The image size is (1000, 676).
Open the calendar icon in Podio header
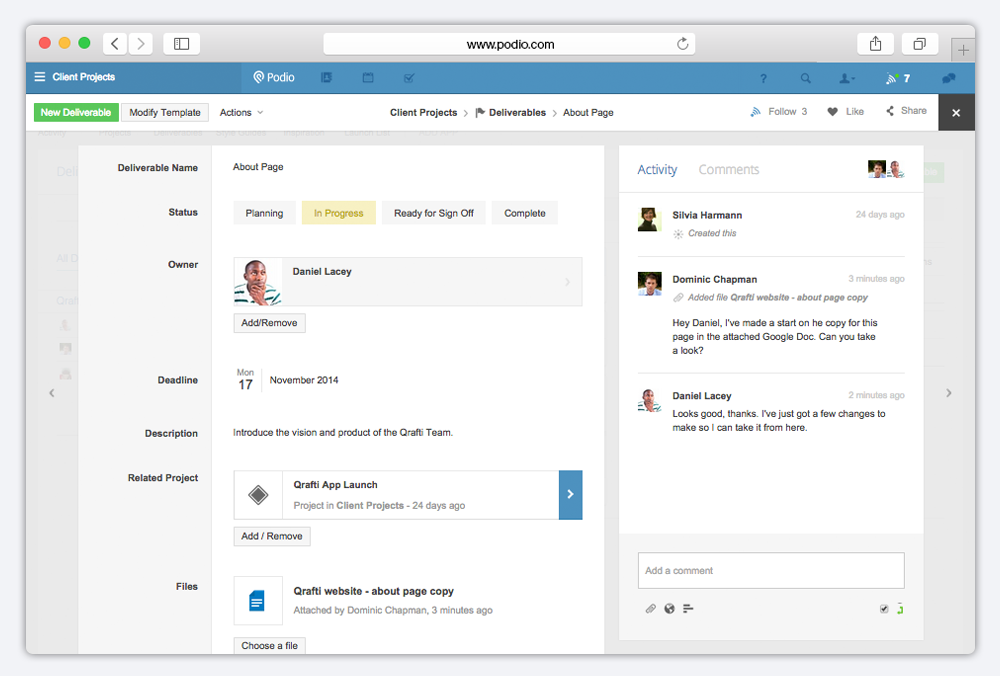(368, 78)
